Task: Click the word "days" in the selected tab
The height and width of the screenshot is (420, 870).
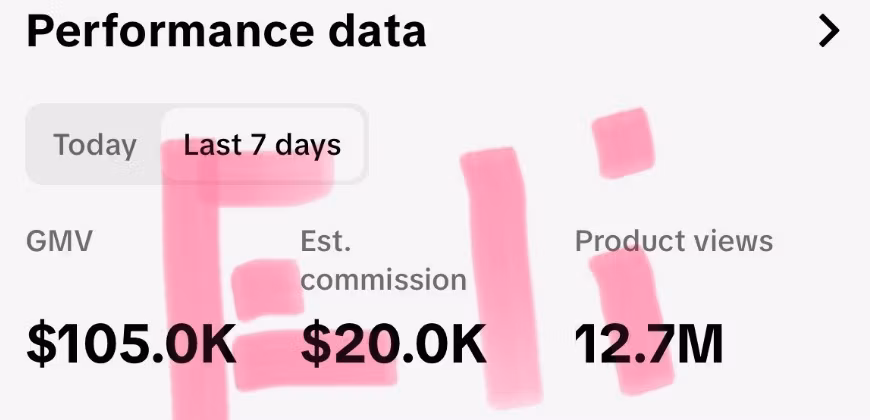Action: [x=308, y=145]
